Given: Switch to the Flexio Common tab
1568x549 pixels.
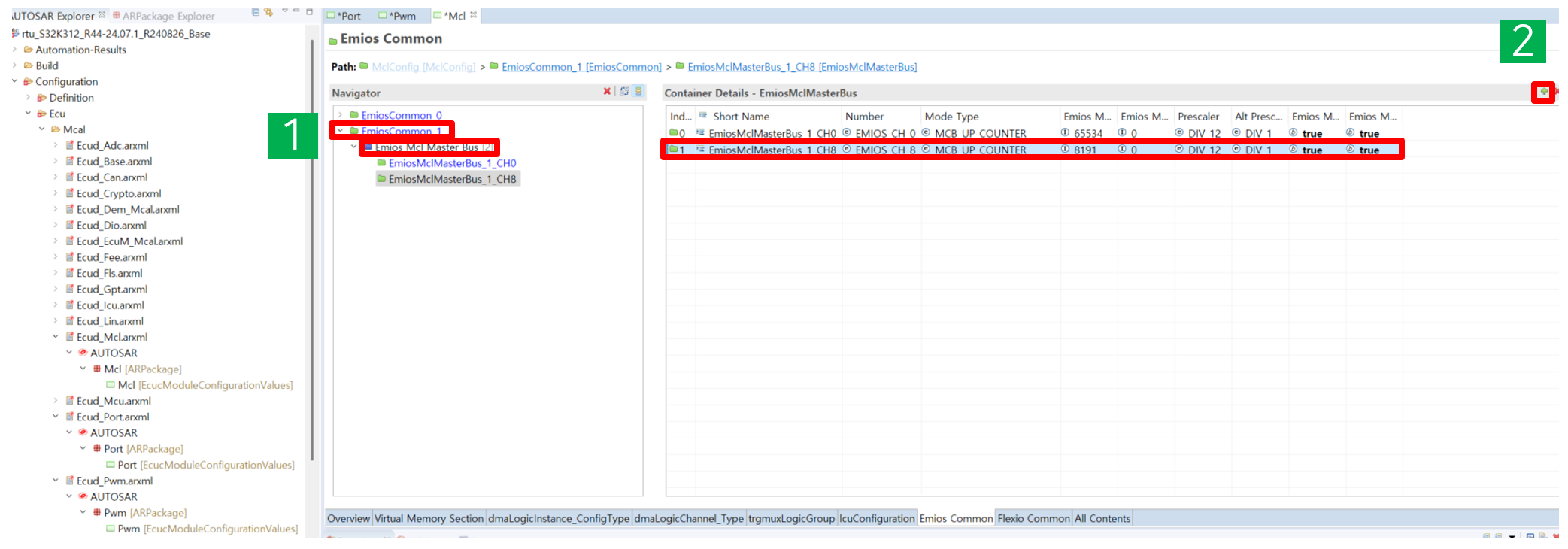Looking at the screenshot, I should pyautogui.click(x=1033, y=518).
